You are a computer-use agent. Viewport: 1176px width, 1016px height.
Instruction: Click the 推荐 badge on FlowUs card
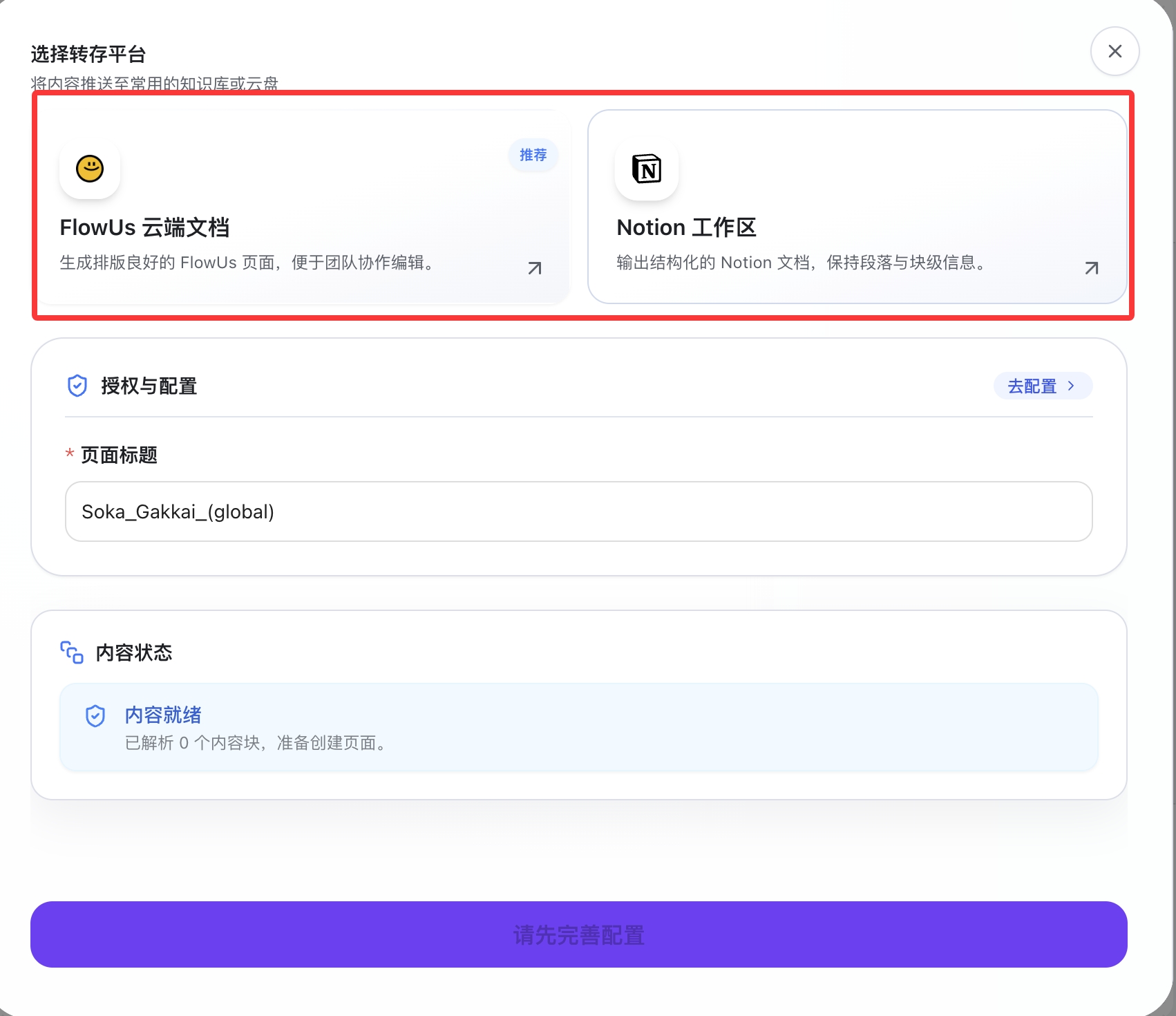[533, 155]
